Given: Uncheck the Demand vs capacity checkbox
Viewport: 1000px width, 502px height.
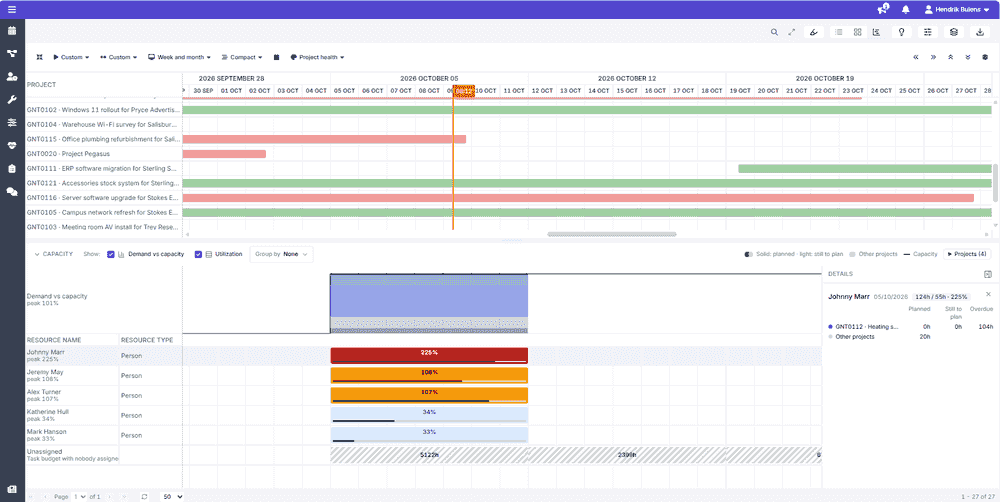Looking at the screenshot, I should [x=111, y=254].
